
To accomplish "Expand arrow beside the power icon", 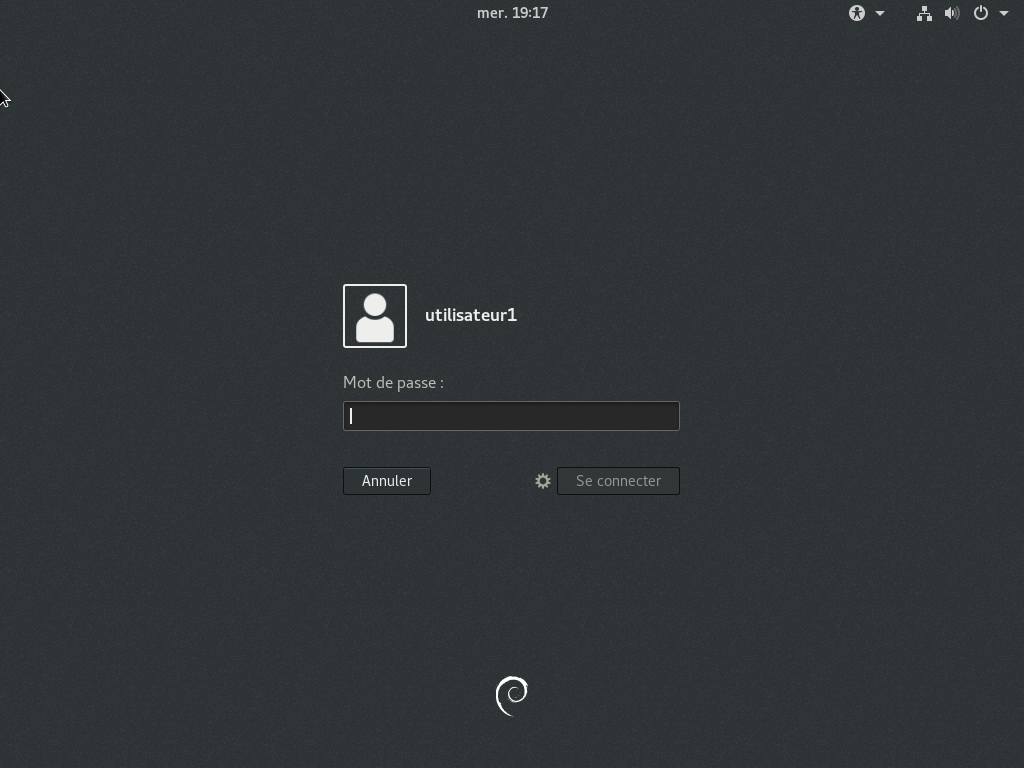I will click(1004, 13).
